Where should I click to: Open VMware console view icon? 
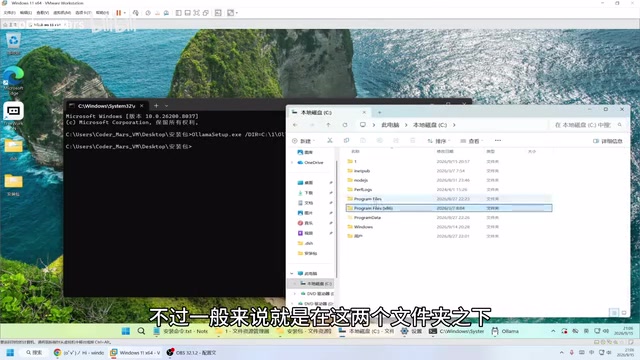tap(218, 13)
